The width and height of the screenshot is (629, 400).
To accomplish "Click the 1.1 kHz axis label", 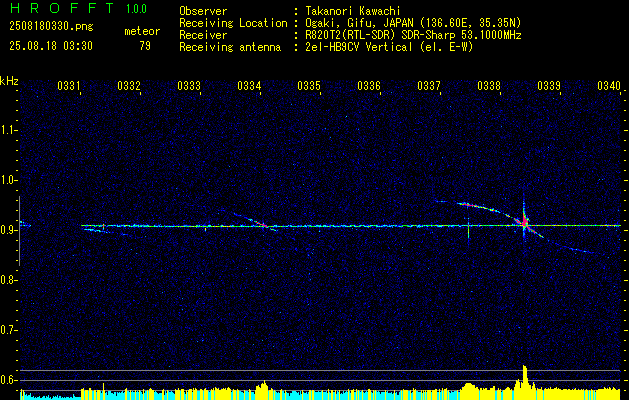I will (8, 130).
